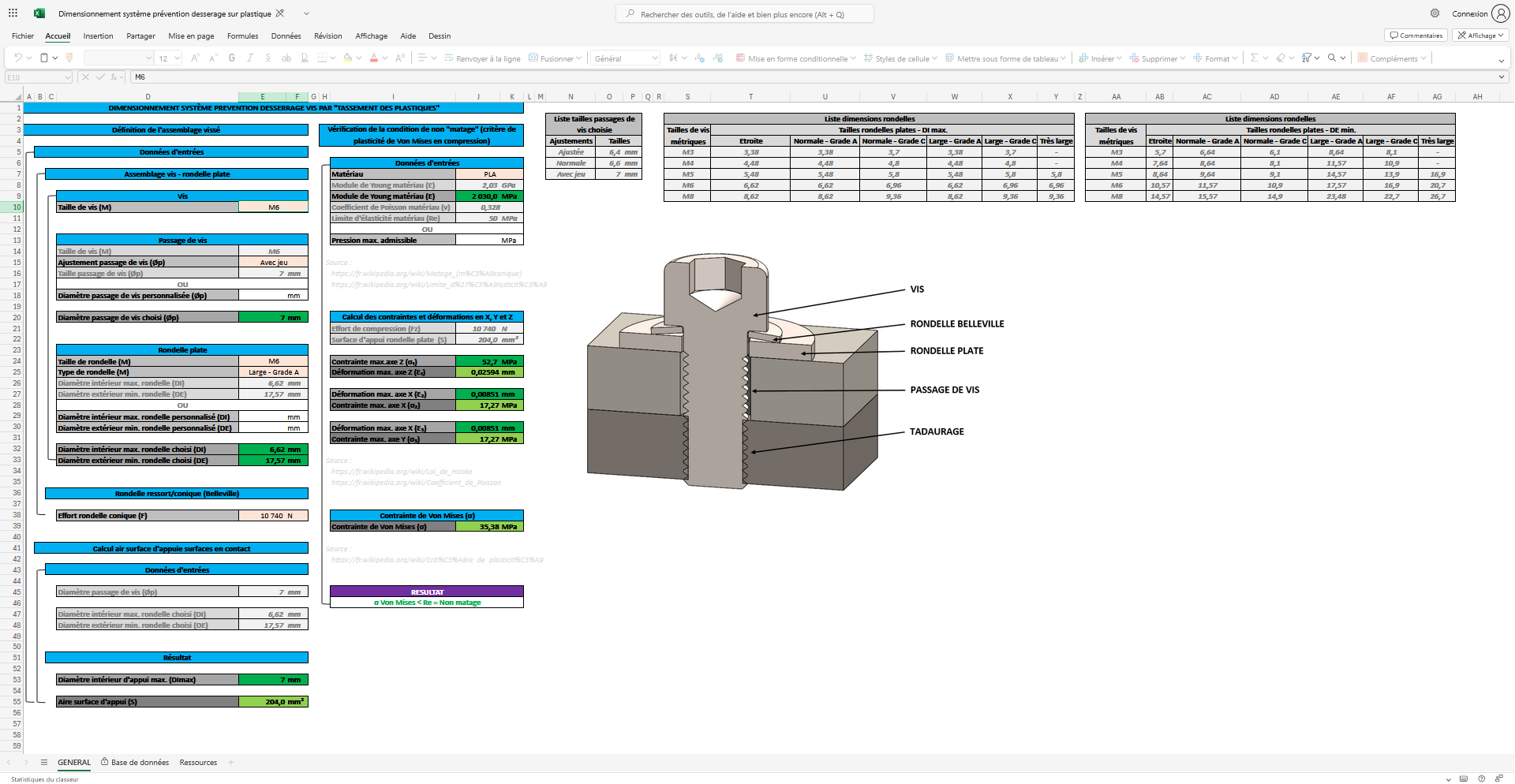Switch to the Insertion tab
This screenshot has height=784, width=1515.
98,35
